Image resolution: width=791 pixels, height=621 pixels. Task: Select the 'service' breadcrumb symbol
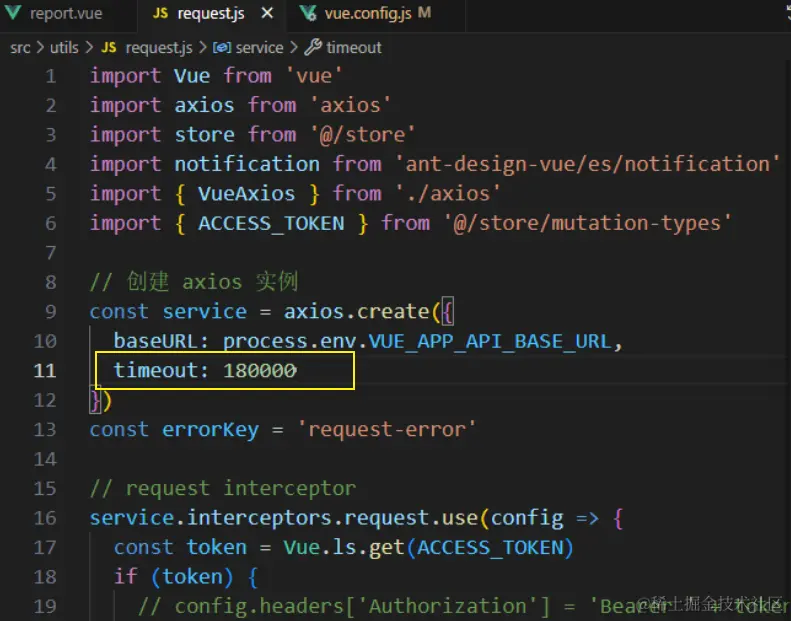click(259, 48)
